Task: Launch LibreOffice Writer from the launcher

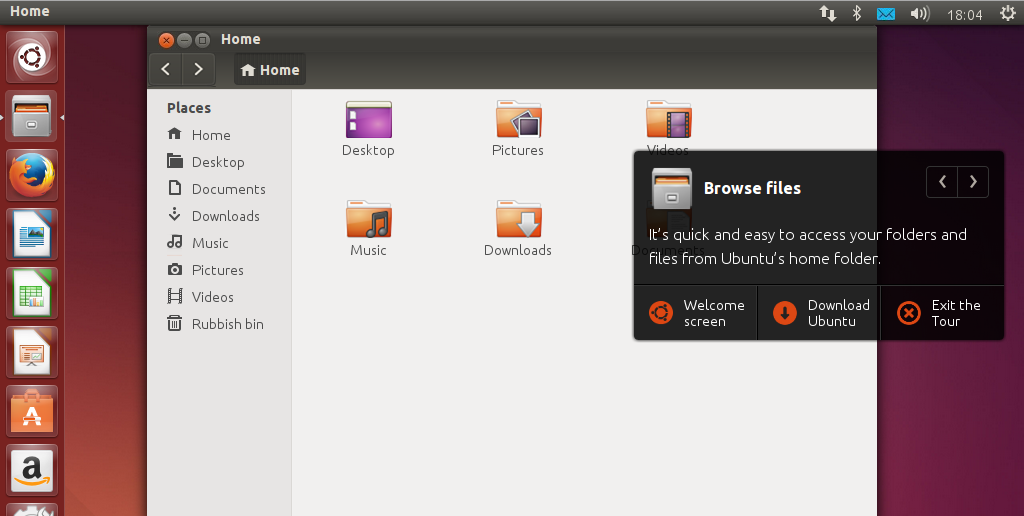Action: point(32,234)
